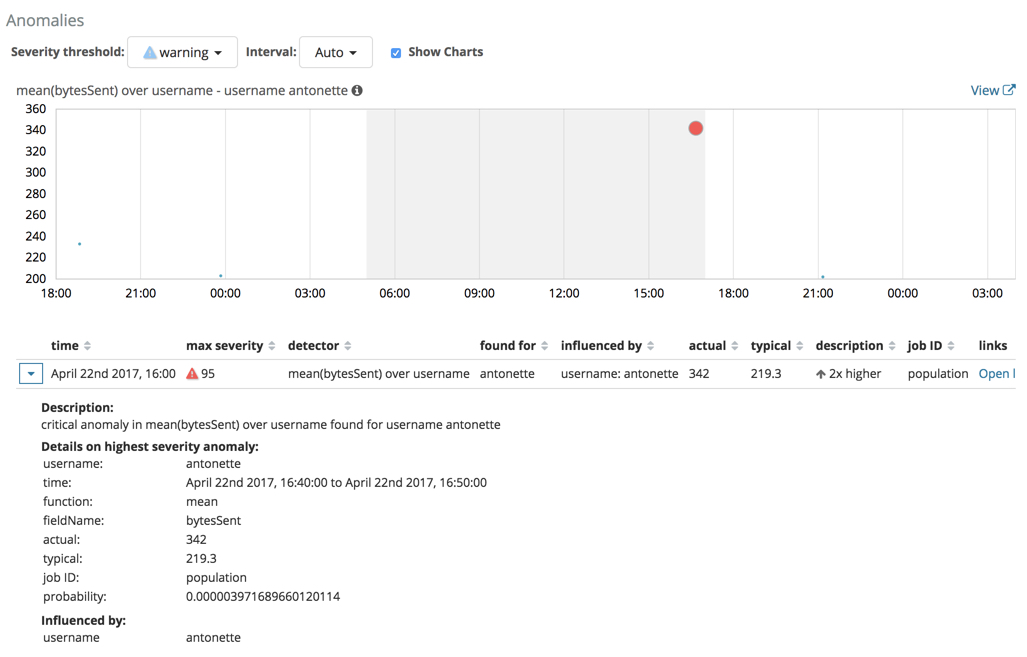
Task: Open the Interval Auto dropdown
Action: pyautogui.click(x=335, y=52)
